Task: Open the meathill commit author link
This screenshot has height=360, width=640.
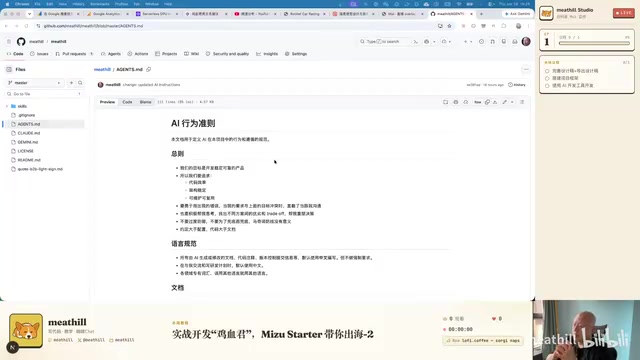Action: click(113, 85)
